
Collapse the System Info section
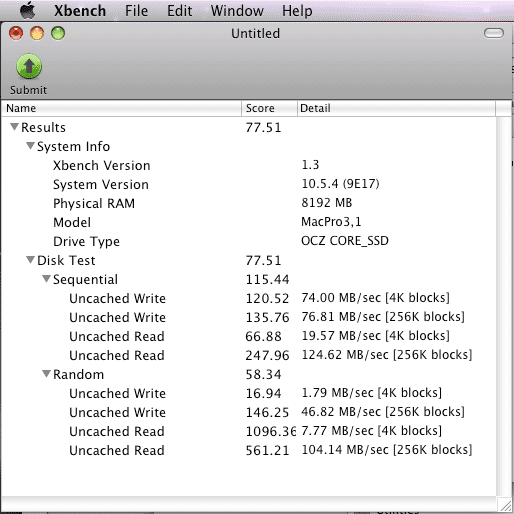point(30,146)
